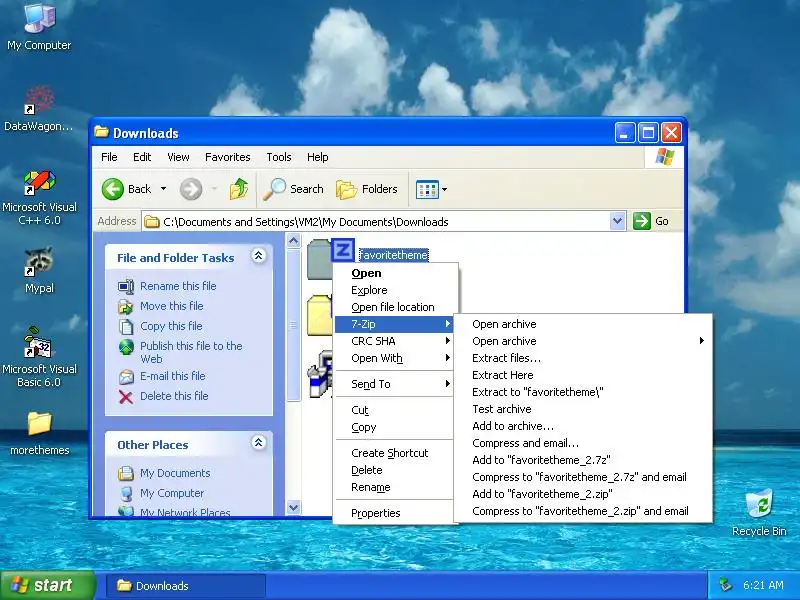Collapse File and Folder Tasks panel
The height and width of the screenshot is (600, 800).
point(259,256)
